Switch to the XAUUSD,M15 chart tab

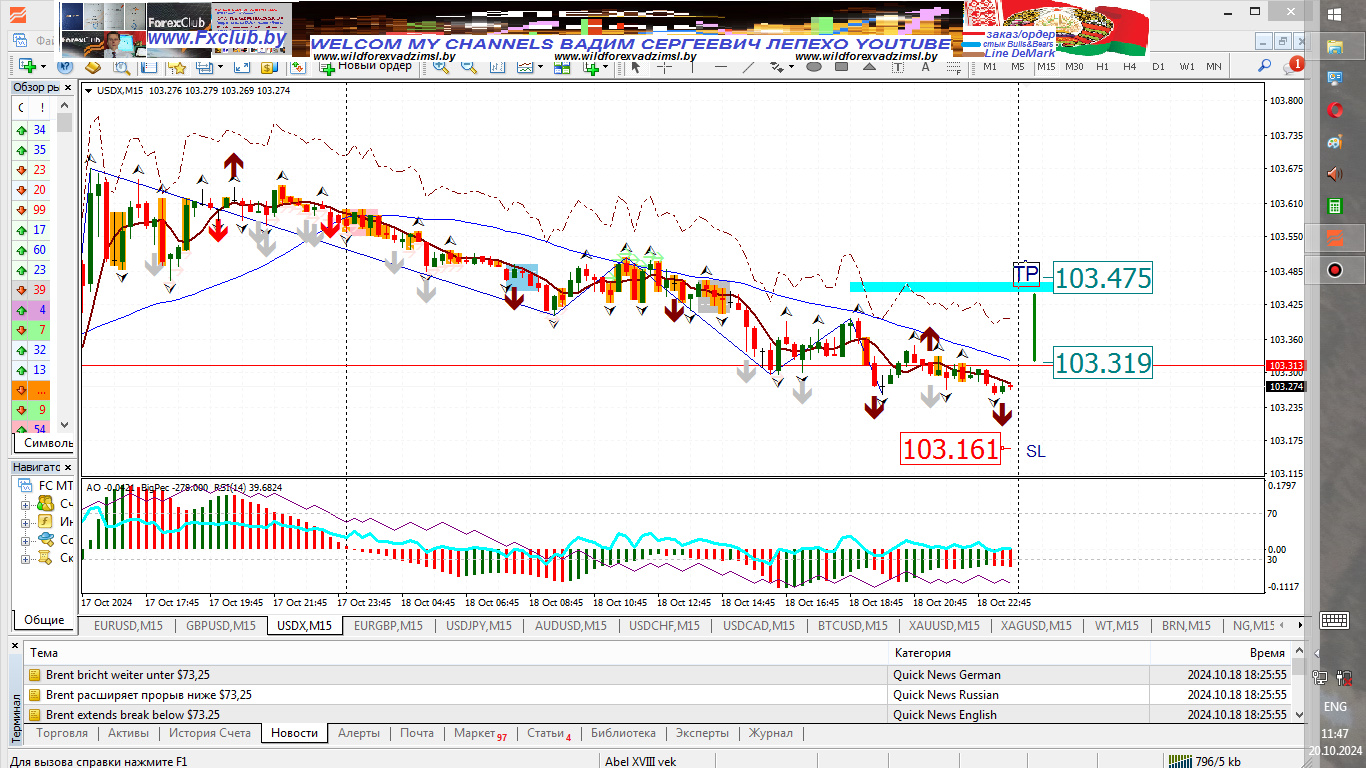[944, 626]
